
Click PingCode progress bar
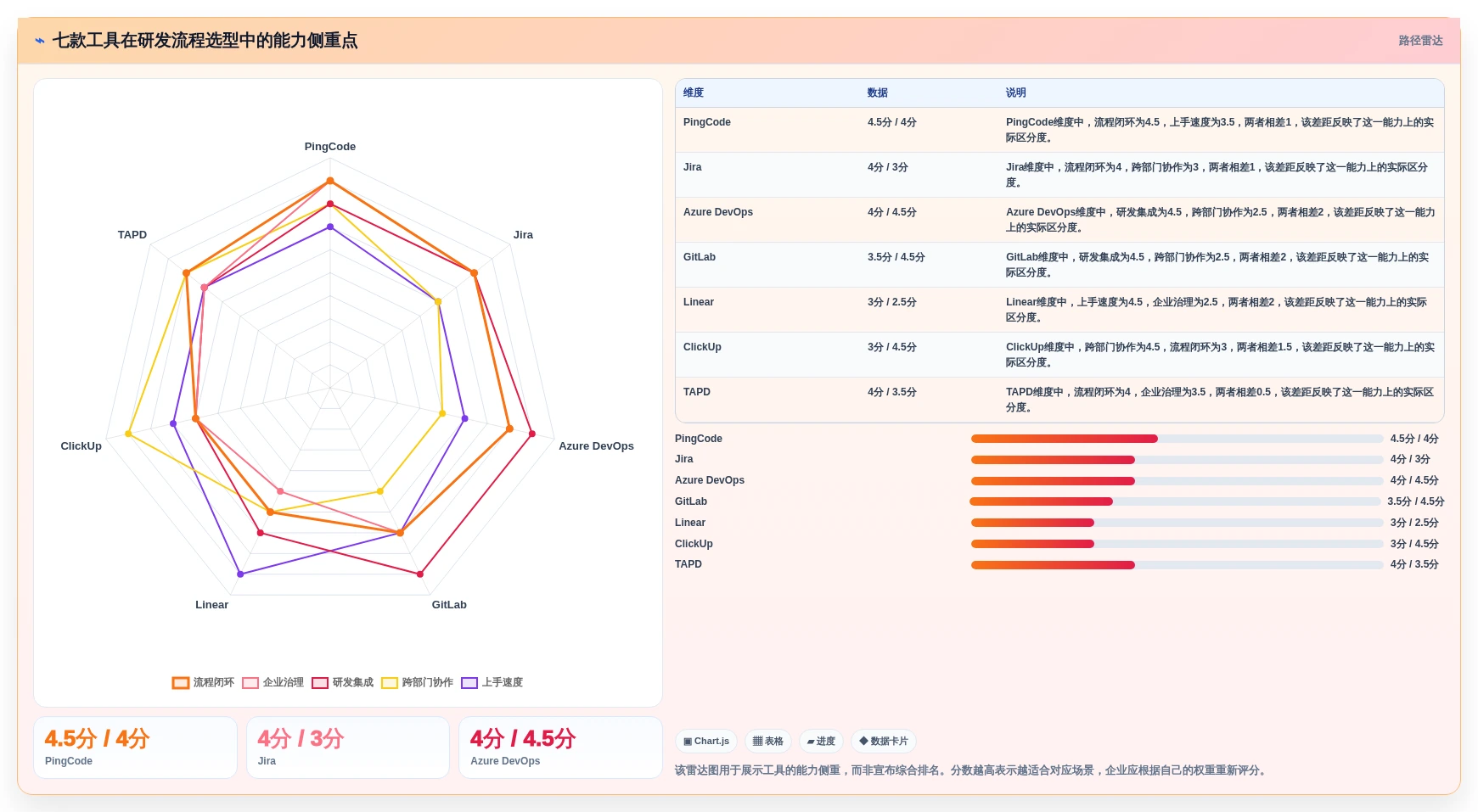1177,439
